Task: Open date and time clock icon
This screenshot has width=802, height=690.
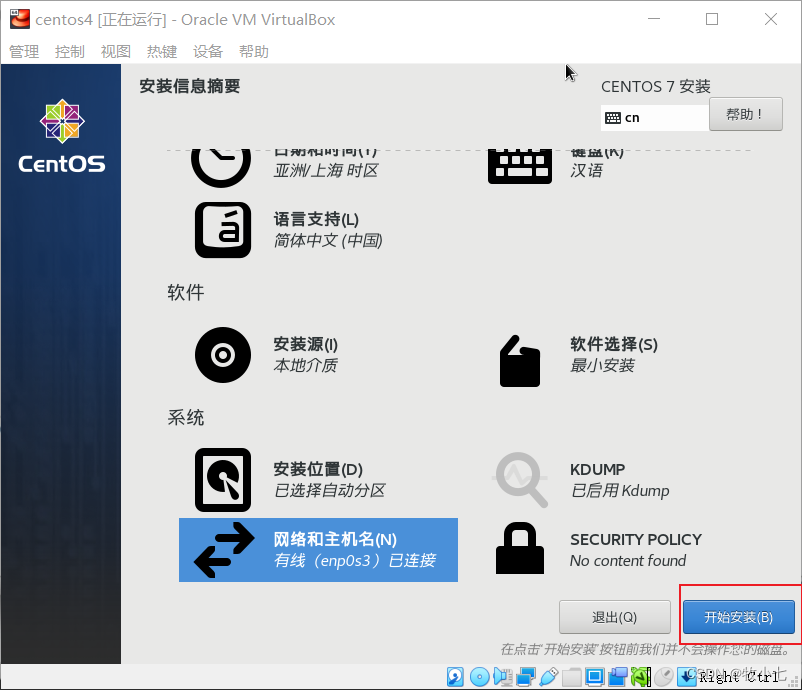Action: point(221,168)
